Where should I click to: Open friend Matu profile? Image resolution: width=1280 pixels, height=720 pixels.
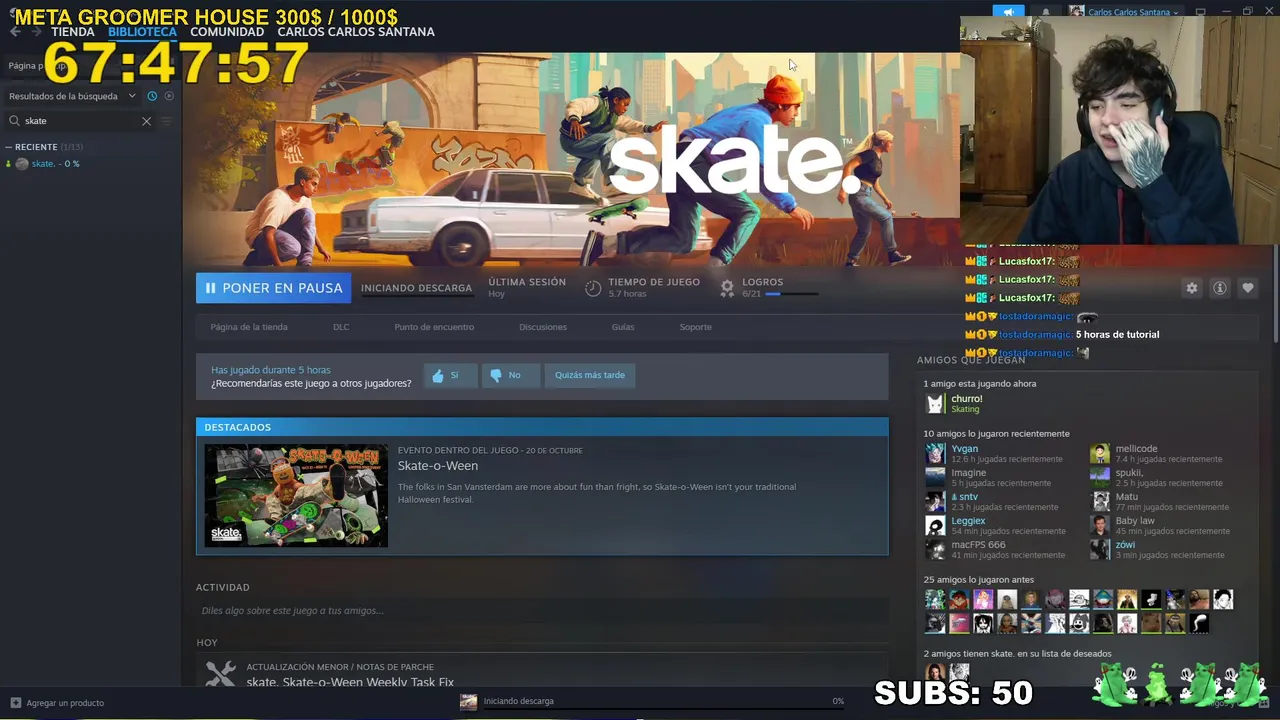click(1126, 497)
